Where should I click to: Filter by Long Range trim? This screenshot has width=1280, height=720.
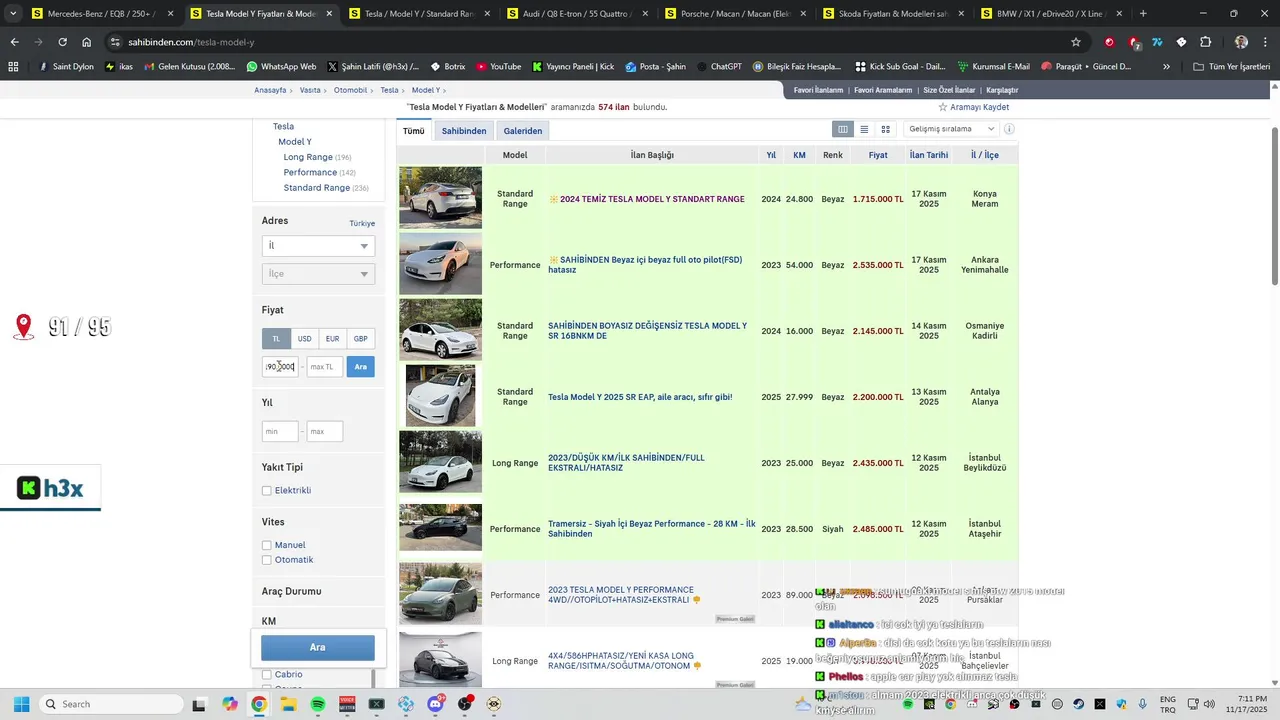pyautogui.click(x=307, y=157)
